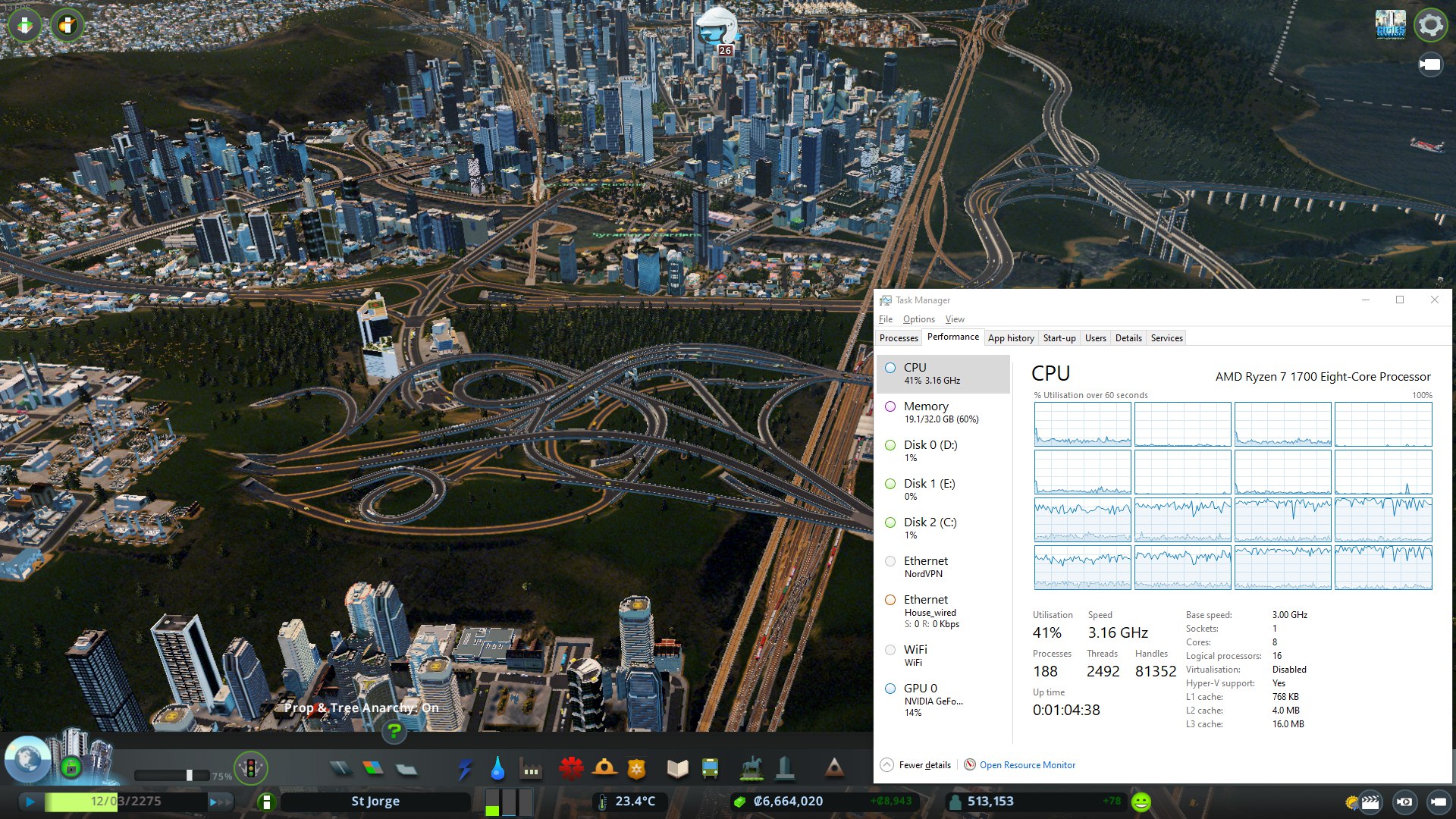Open the education book menu

677,769
